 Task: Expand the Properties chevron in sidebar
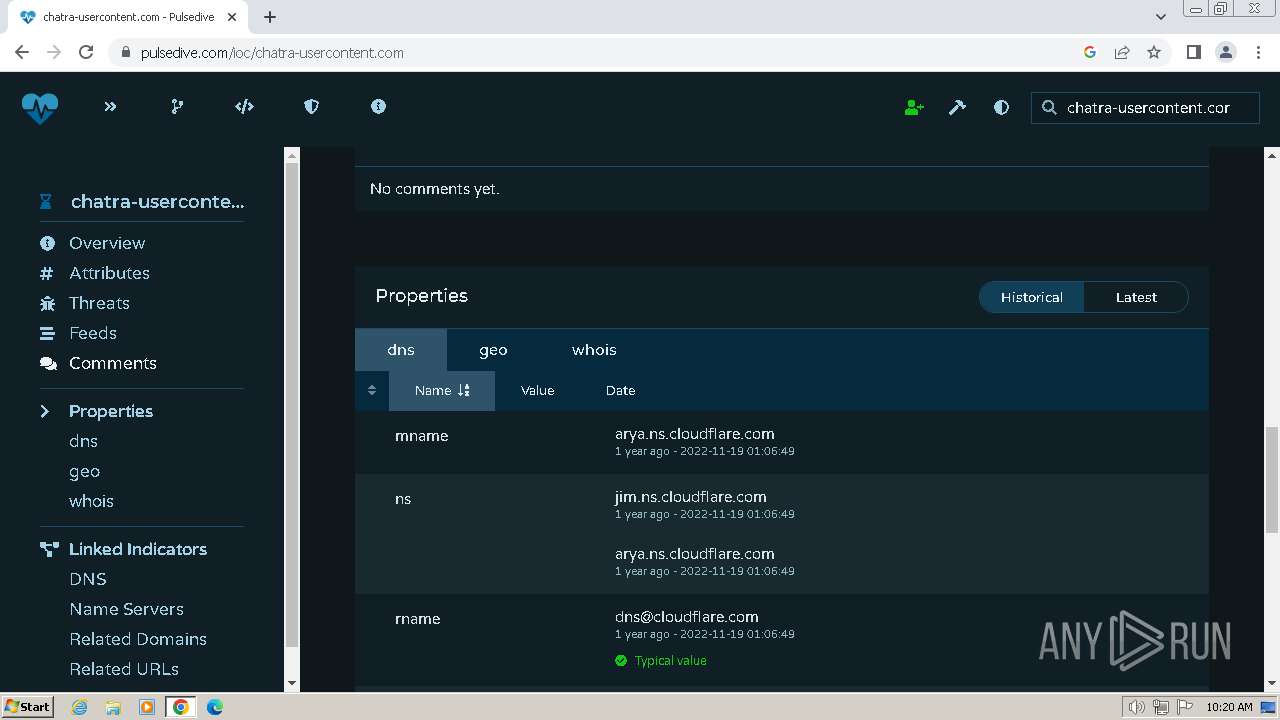[x=45, y=411]
